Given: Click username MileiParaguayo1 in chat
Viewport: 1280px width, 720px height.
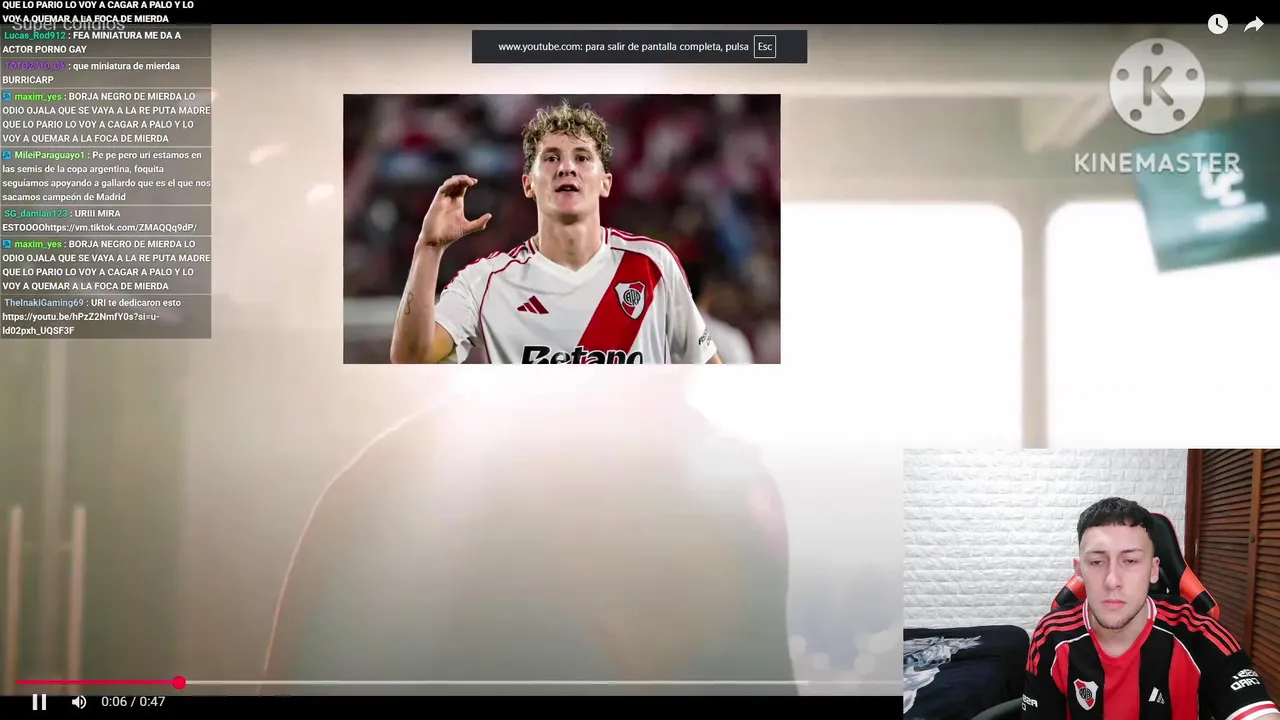Looking at the screenshot, I should tap(49, 155).
